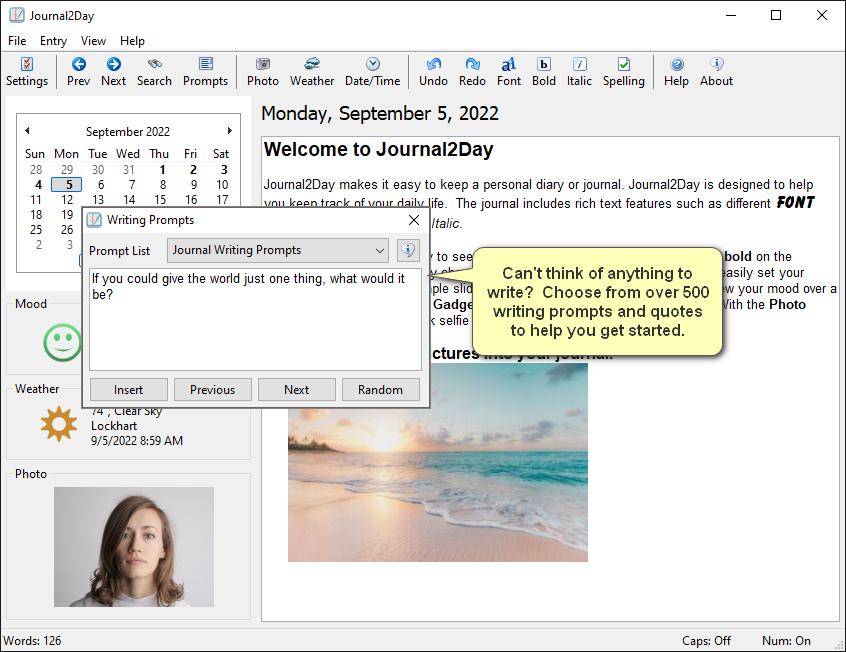846x652 pixels.
Task: Close the Writing Prompts dialog
Action: (x=414, y=220)
